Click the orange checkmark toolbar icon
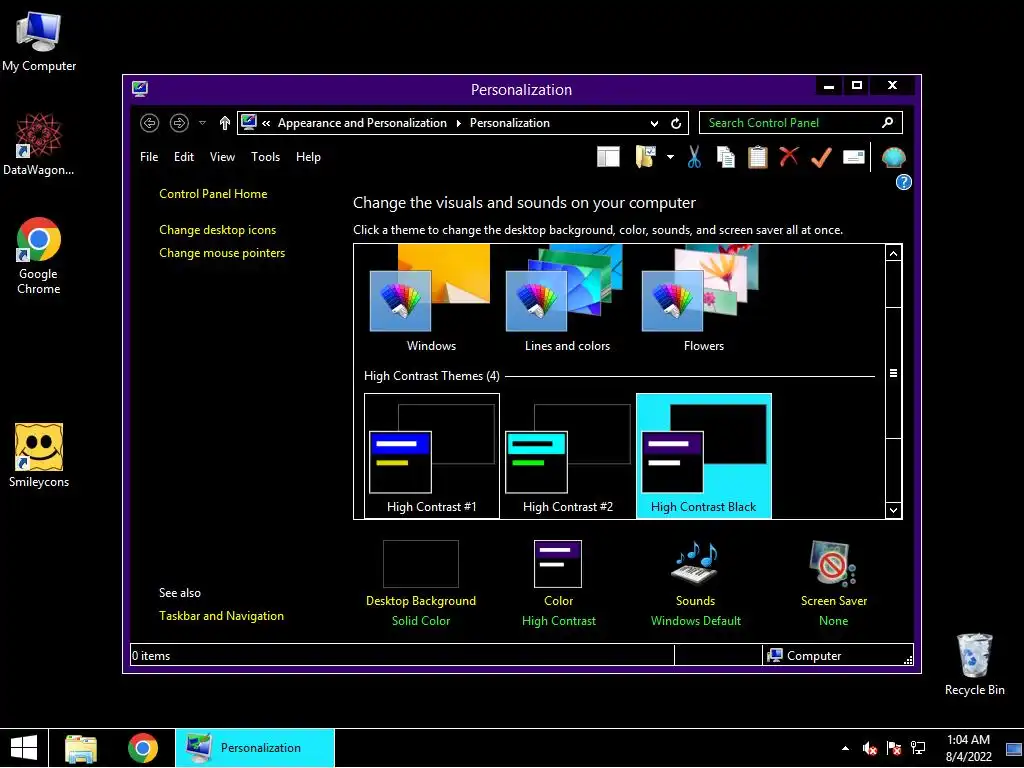Screen dimensions: 1024x768 pyautogui.click(x=821, y=157)
